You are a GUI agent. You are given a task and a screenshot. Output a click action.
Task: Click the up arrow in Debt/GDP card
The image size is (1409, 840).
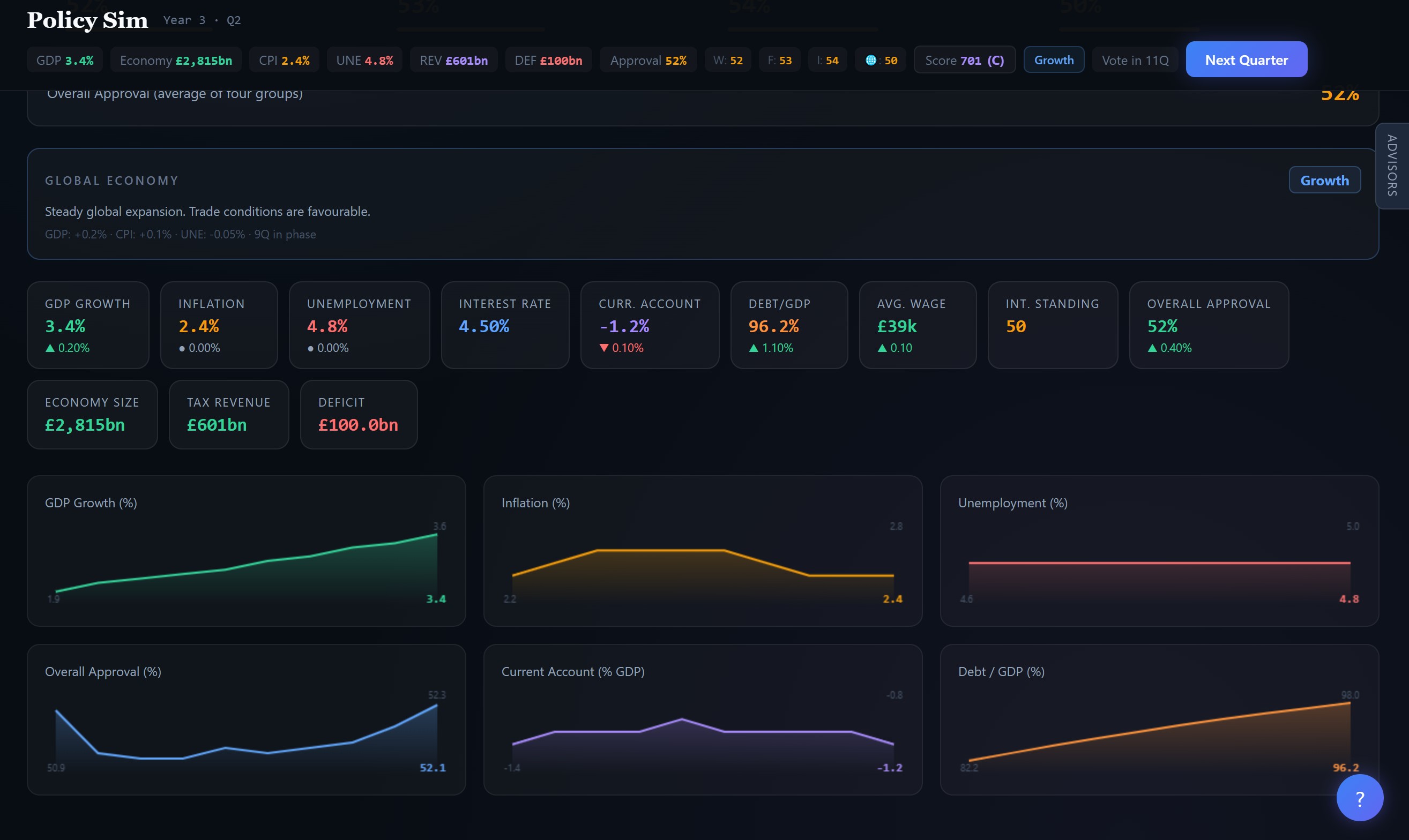753,348
